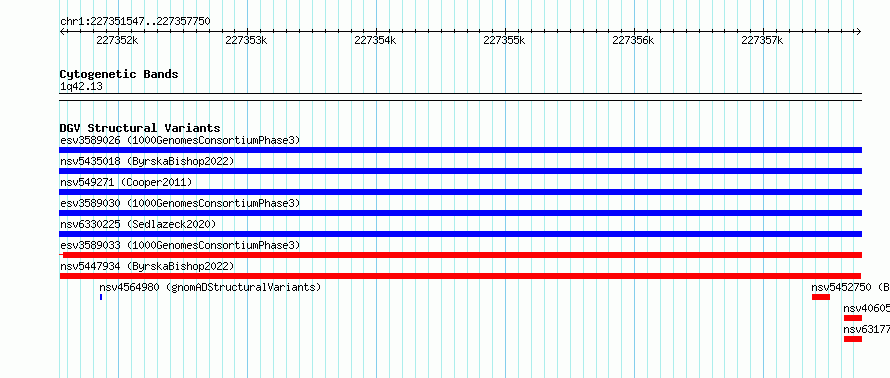Click the 227356k ruler tick label
890x378 pixels.
click(633, 40)
